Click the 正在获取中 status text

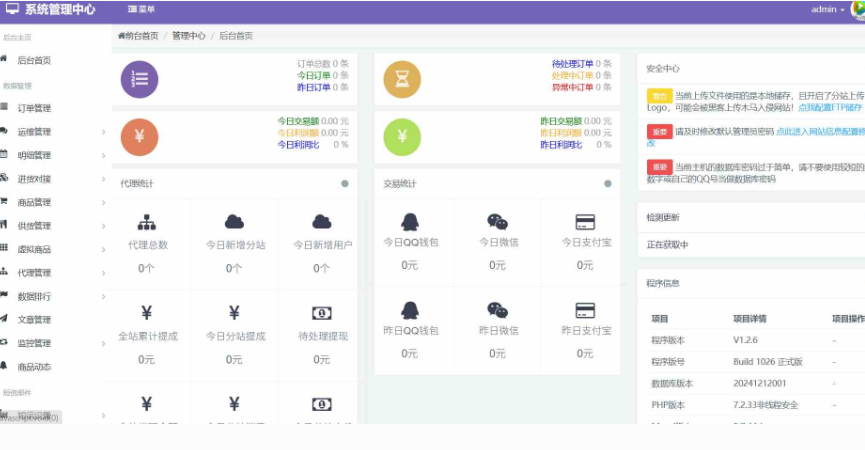(x=668, y=244)
